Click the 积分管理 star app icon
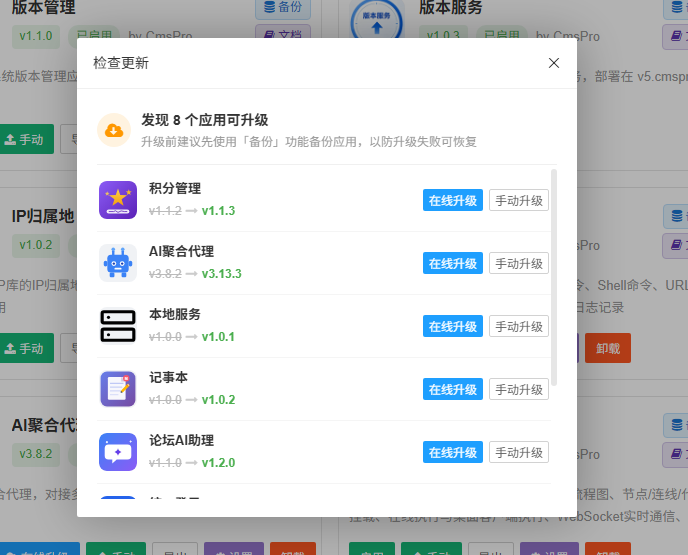The width and height of the screenshot is (688, 555). [118, 200]
